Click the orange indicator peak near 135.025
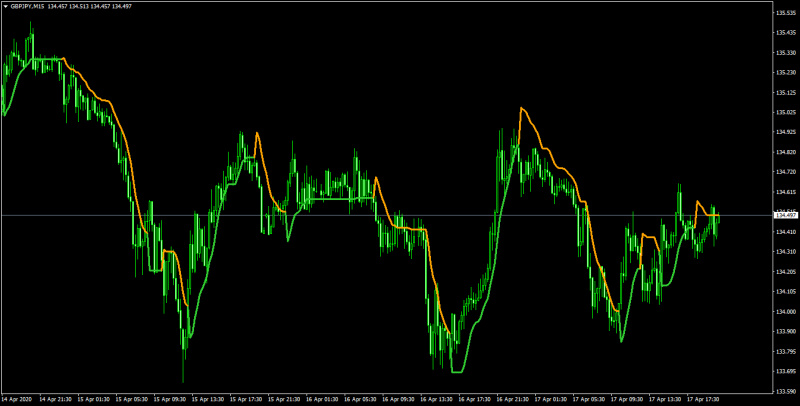The width and height of the screenshot is (800, 406). 521,108
